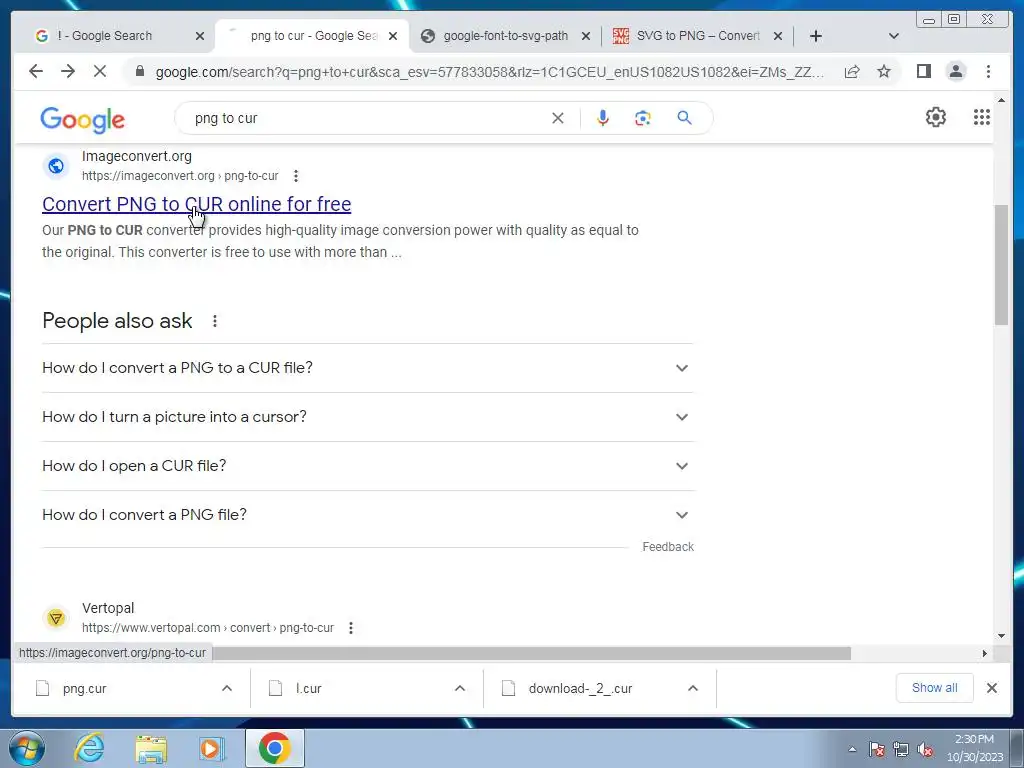Open options menu for download-_2_.cur
The height and width of the screenshot is (768, 1024).
coord(693,688)
